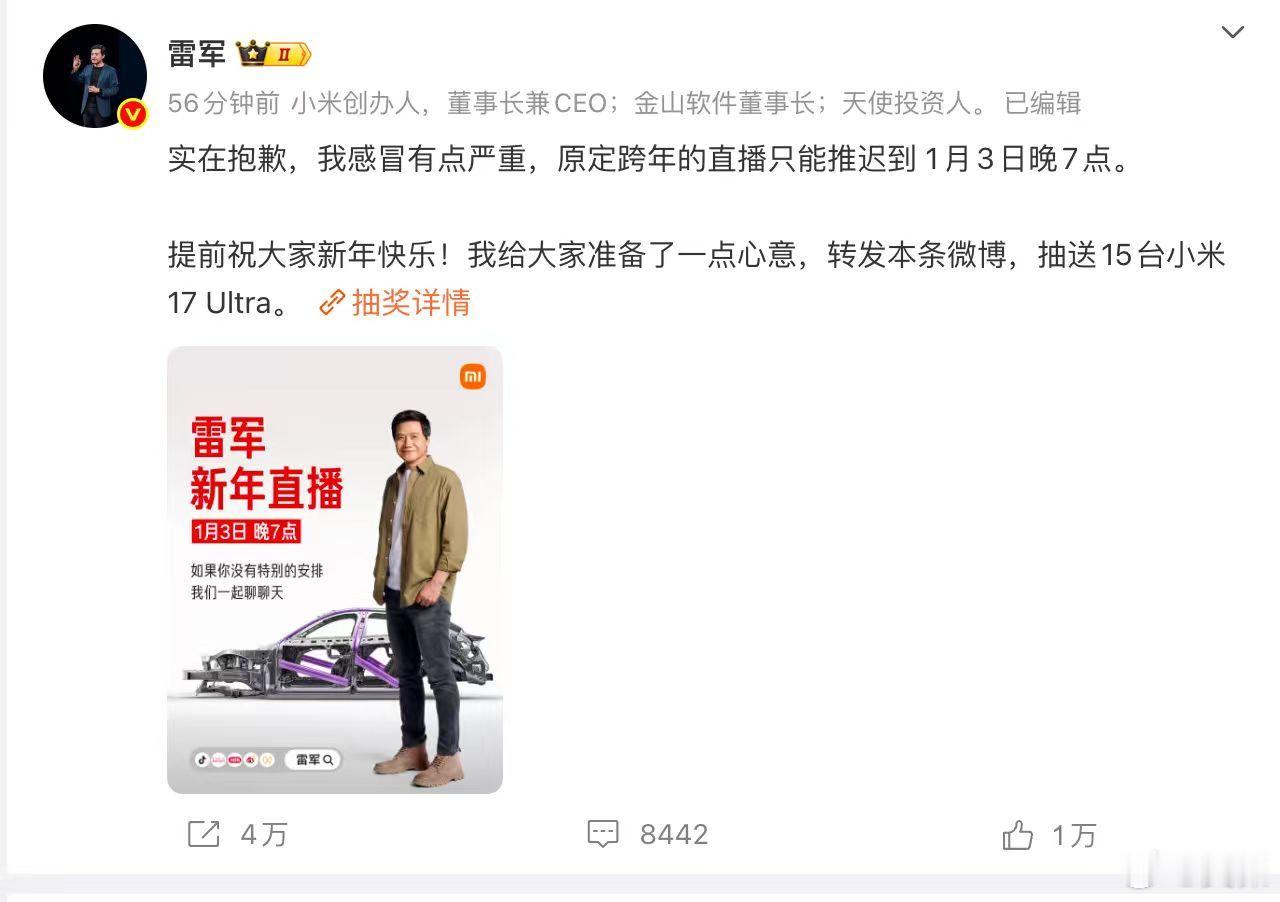Click the social platform icons in poster
Image resolution: width=1280 pixels, height=902 pixels.
(x=235, y=759)
